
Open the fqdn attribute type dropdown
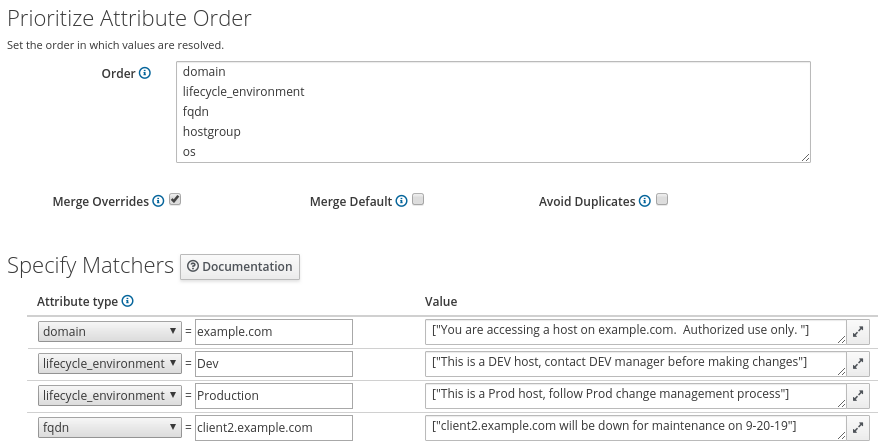[109, 428]
